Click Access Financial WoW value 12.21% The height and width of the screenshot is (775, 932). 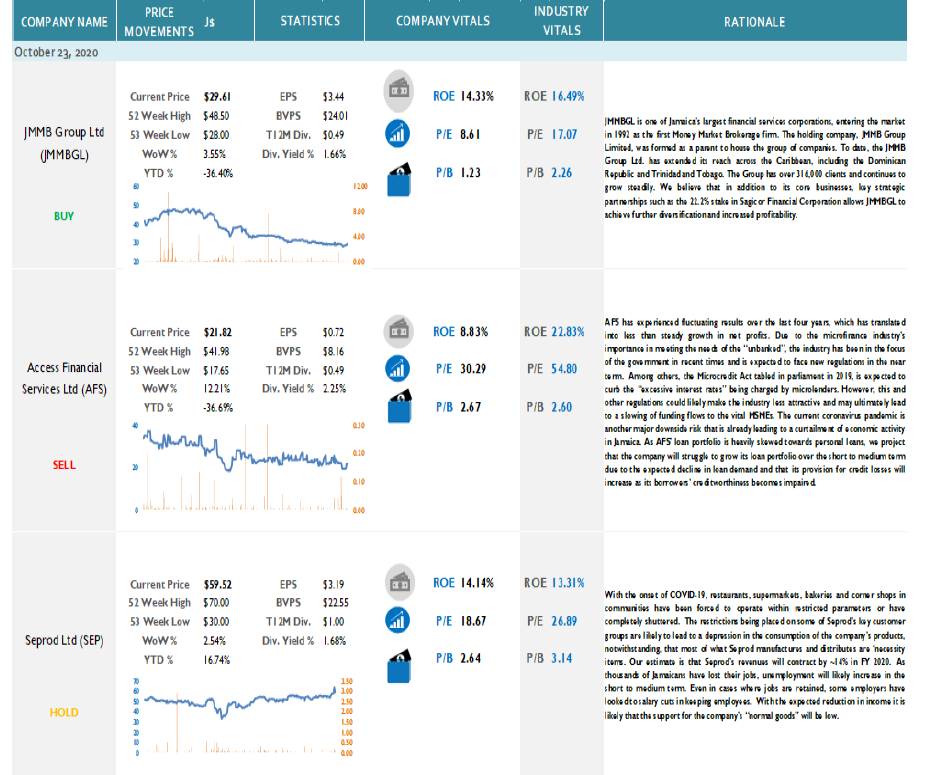click(216, 388)
